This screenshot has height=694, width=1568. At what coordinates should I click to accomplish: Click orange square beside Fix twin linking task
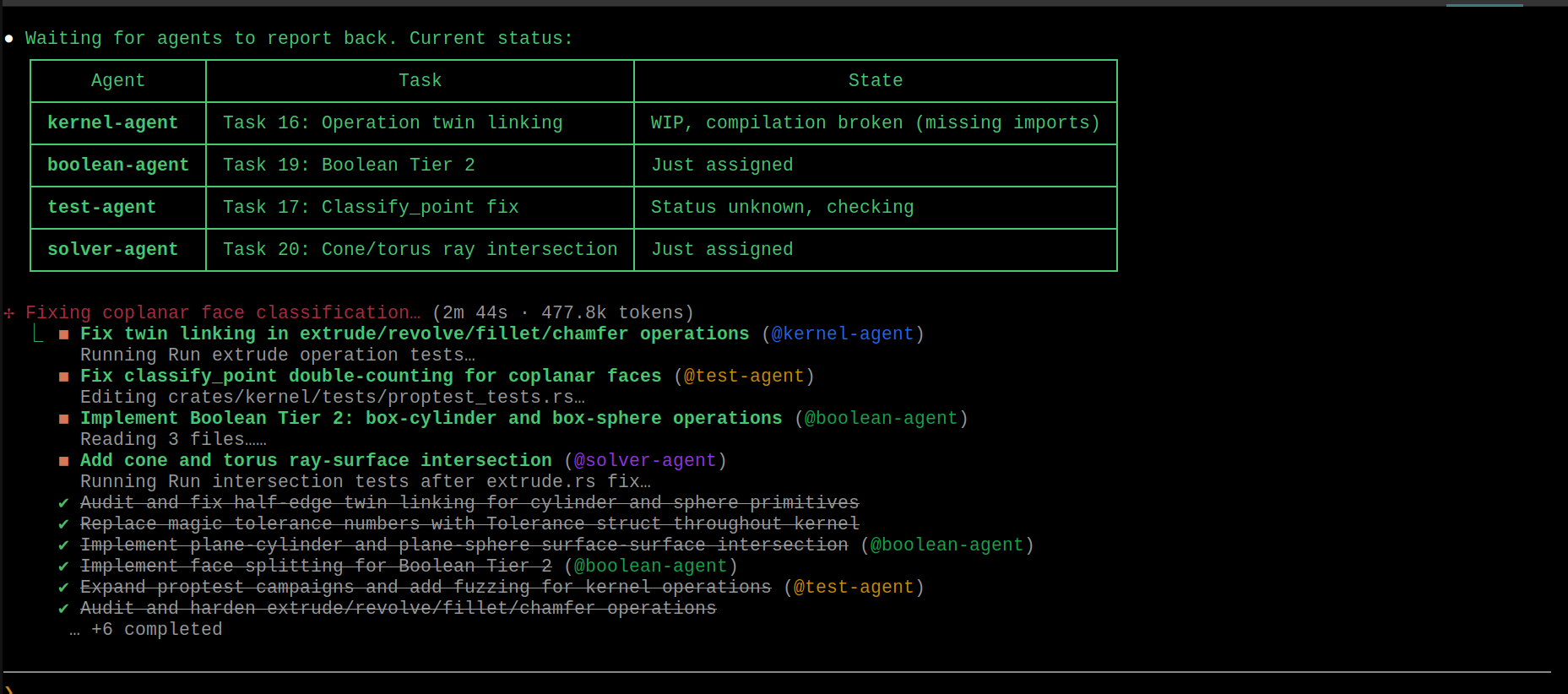click(x=64, y=334)
